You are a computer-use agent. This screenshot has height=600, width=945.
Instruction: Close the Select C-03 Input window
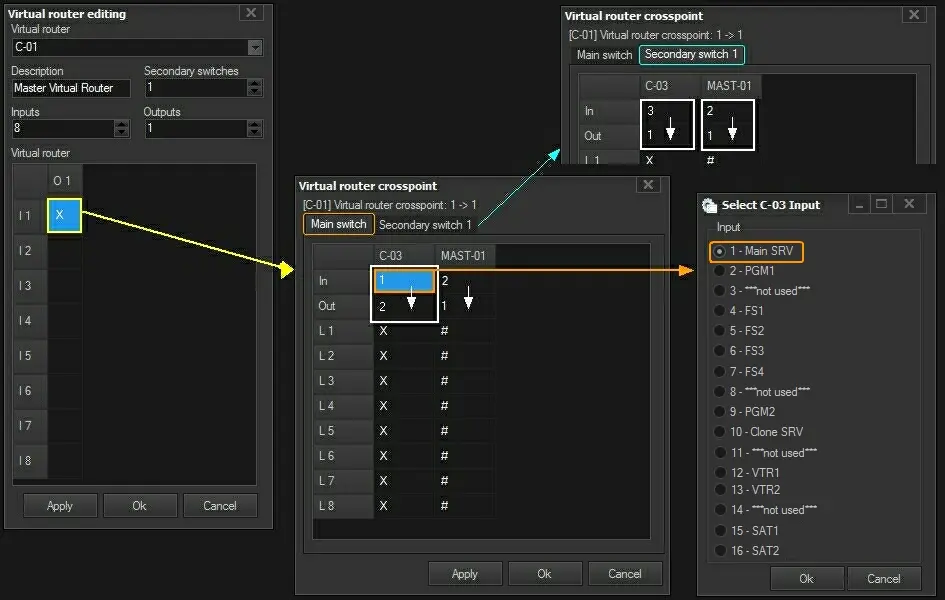click(x=908, y=204)
